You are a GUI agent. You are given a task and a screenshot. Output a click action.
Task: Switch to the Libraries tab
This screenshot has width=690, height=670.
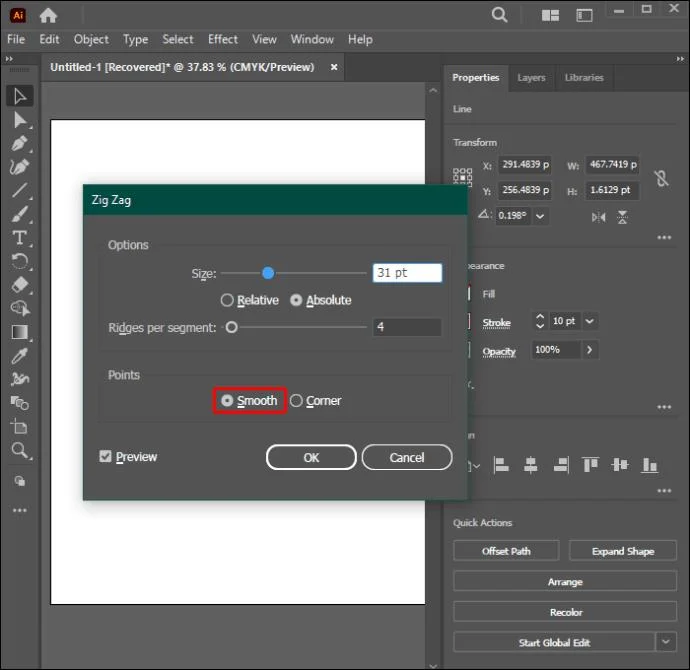[x=584, y=77]
